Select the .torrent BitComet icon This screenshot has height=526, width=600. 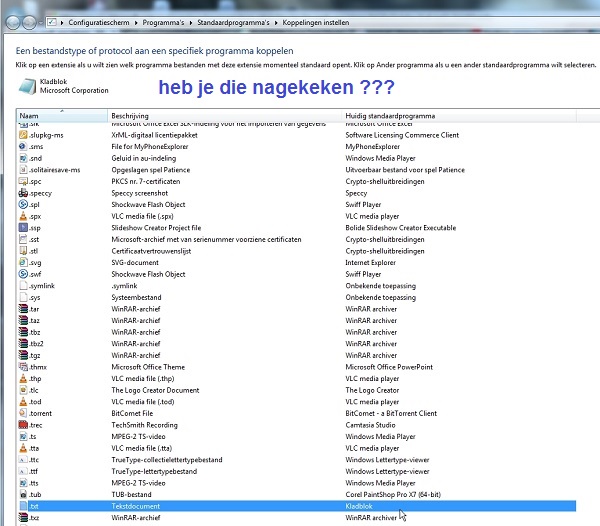(23, 413)
